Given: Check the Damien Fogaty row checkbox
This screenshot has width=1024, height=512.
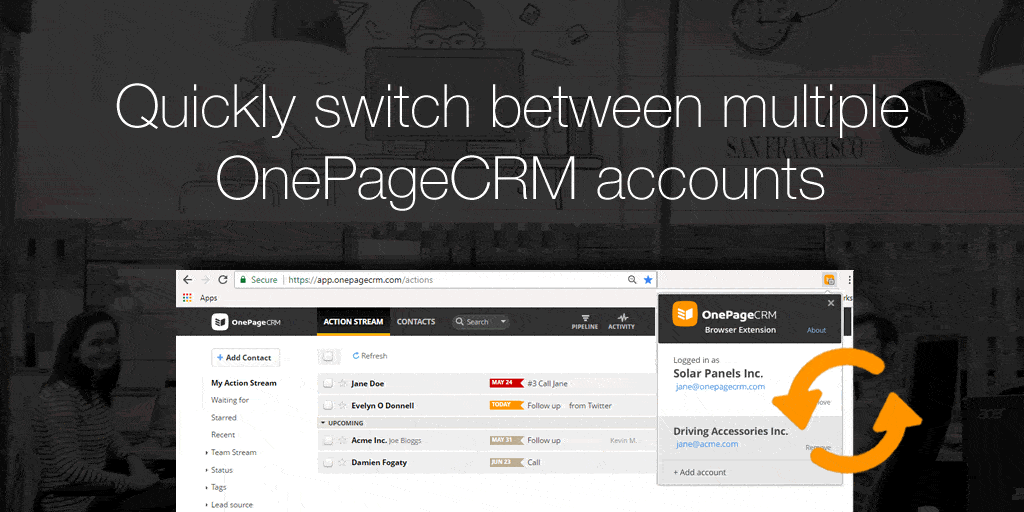Looking at the screenshot, I should tap(328, 462).
